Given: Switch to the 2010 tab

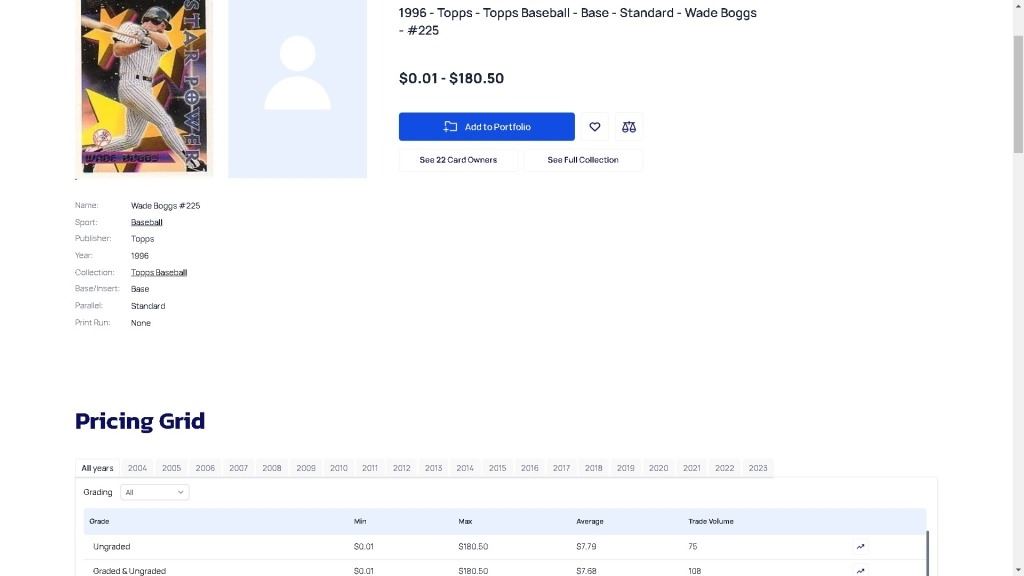Looking at the screenshot, I should click(339, 468).
